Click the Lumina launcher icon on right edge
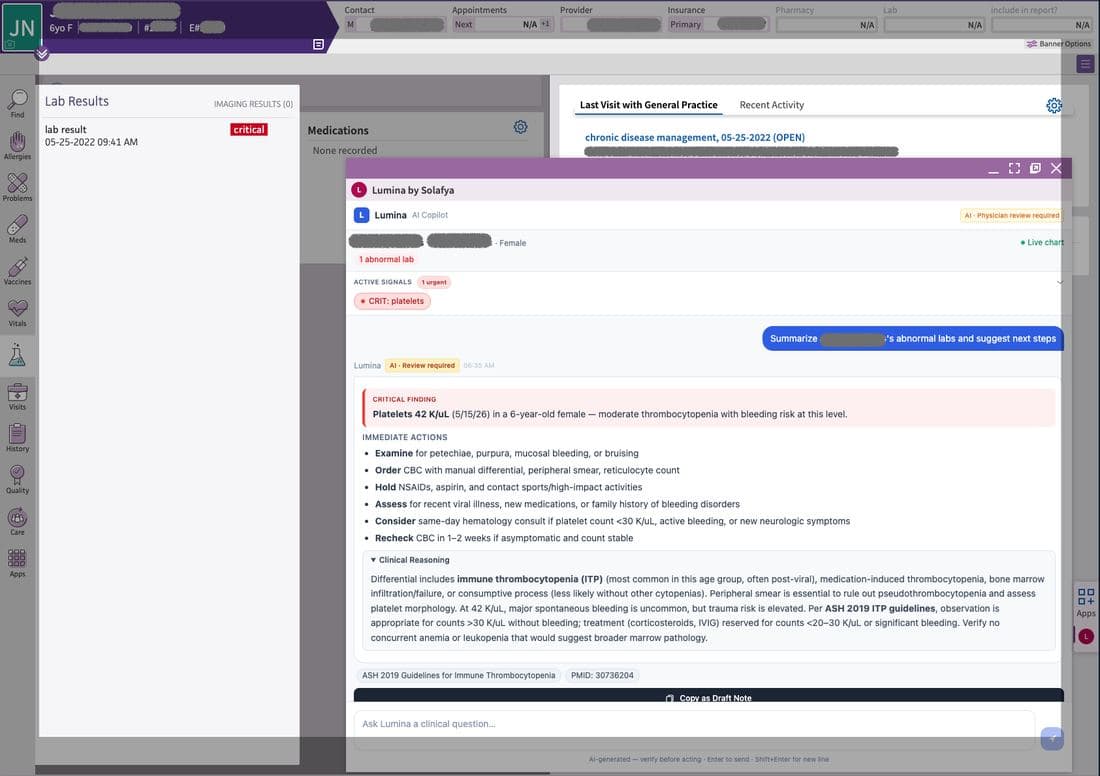Image resolution: width=1100 pixels, height=776 pixels. pos(1086,636)
